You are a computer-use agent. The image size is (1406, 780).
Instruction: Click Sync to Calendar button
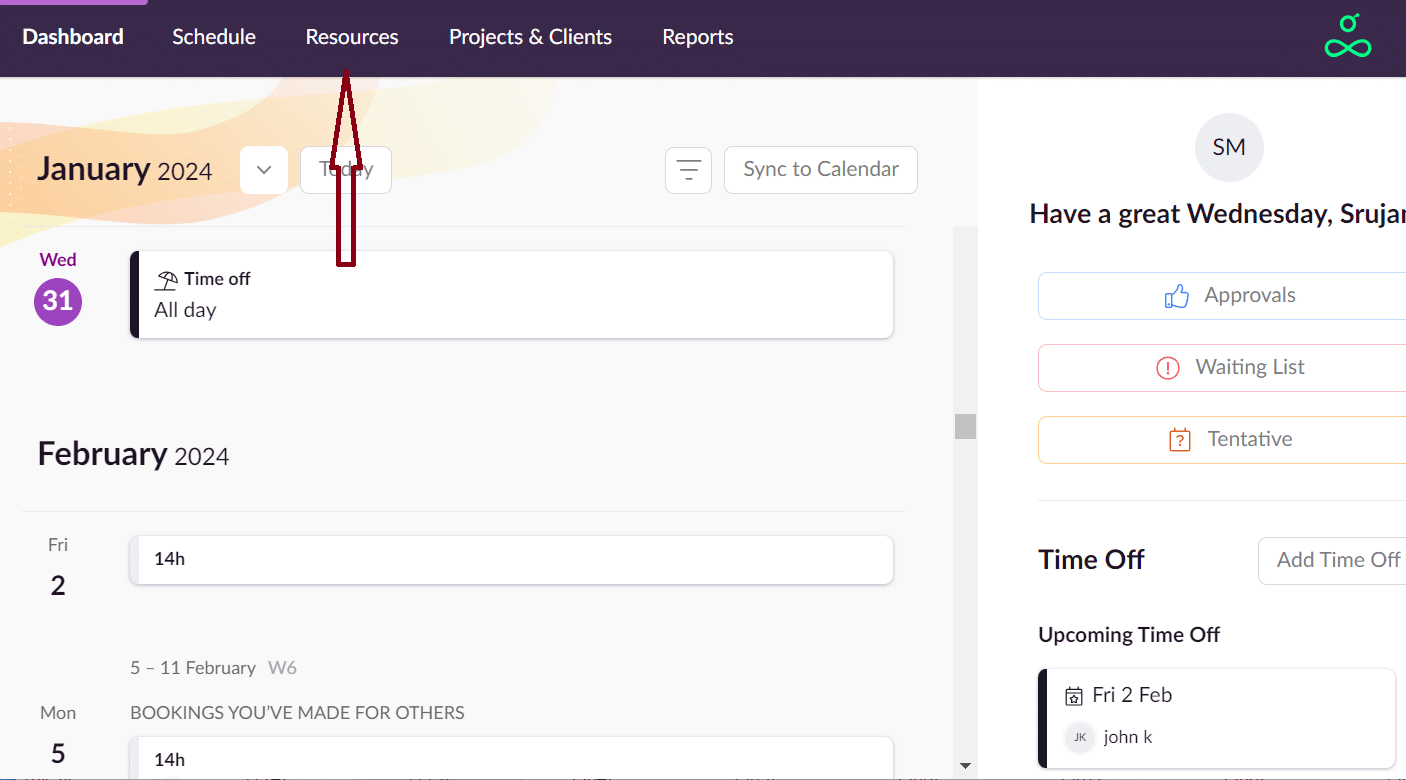pyautogui.click(x=821, y=170)
